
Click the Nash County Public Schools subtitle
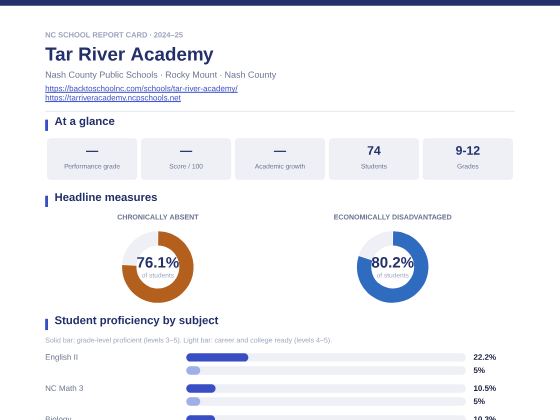tap(161, 75)
